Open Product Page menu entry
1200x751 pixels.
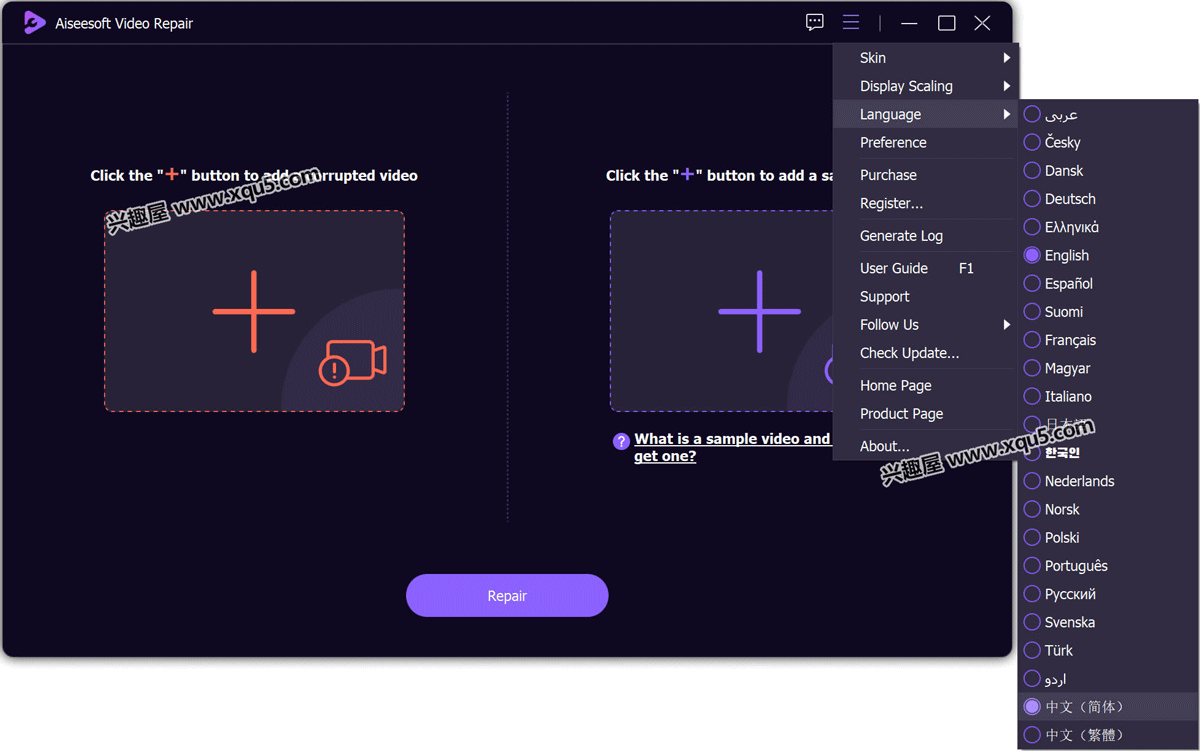click(x=925, y=414)
